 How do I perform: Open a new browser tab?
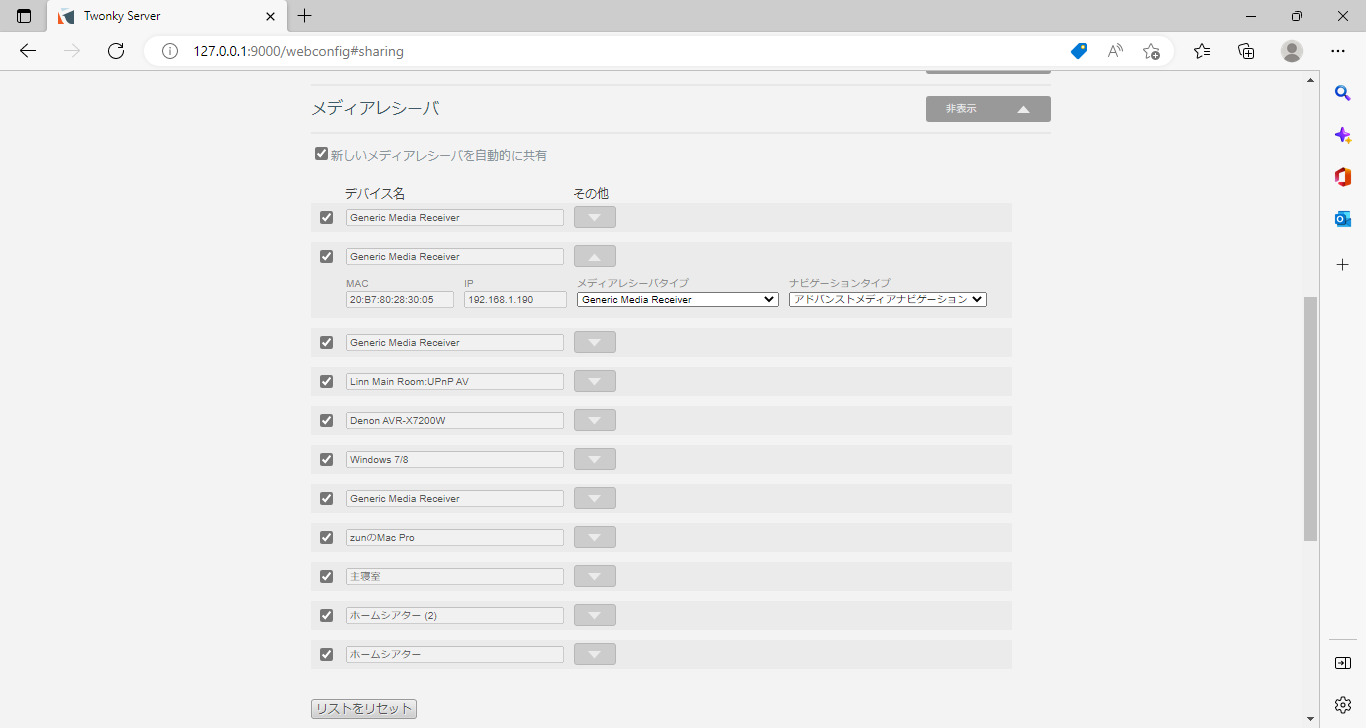pos(305,16)
